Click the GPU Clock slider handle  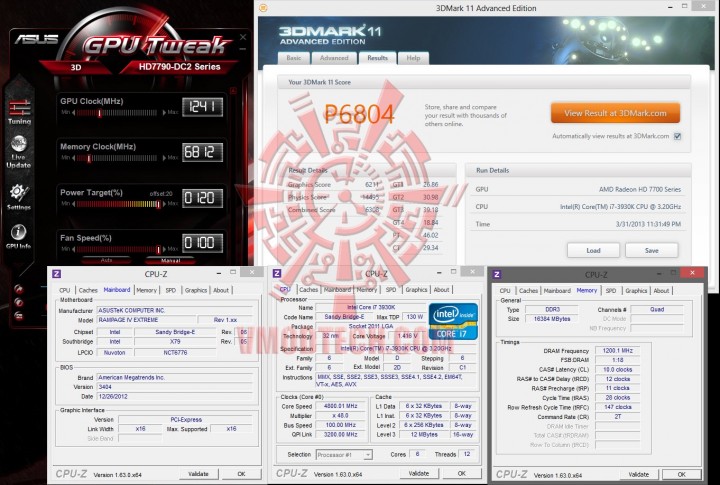pyautogui.click(x=100, y=113)
